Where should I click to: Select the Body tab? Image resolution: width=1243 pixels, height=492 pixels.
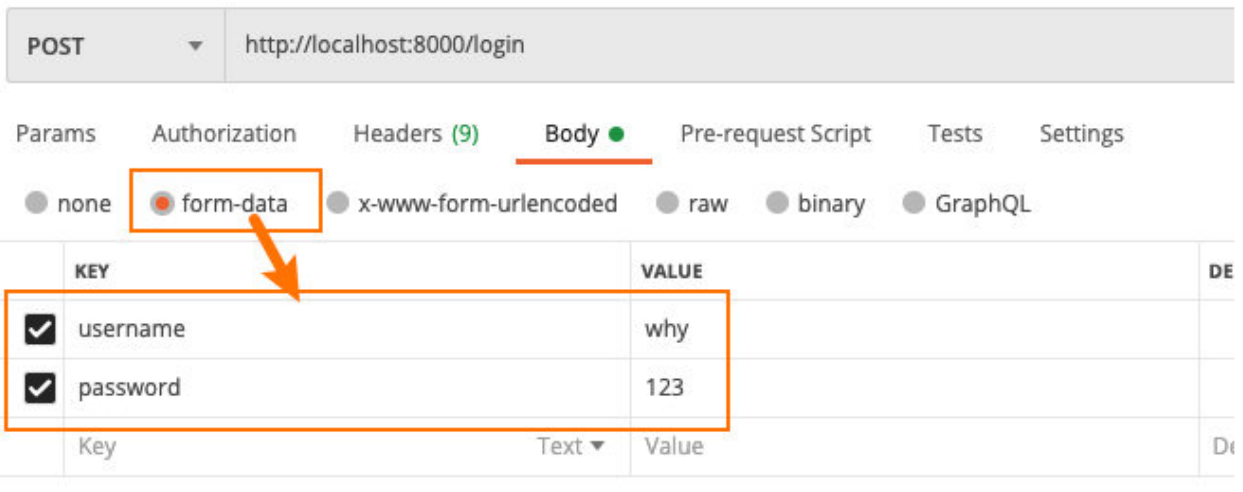click(583, 134)
